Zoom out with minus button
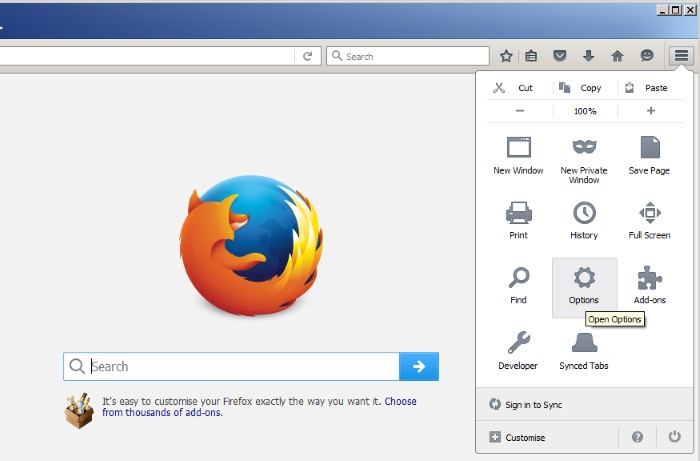Image resolution: width=700 pixels, height=461 pixels. (520, 111)
